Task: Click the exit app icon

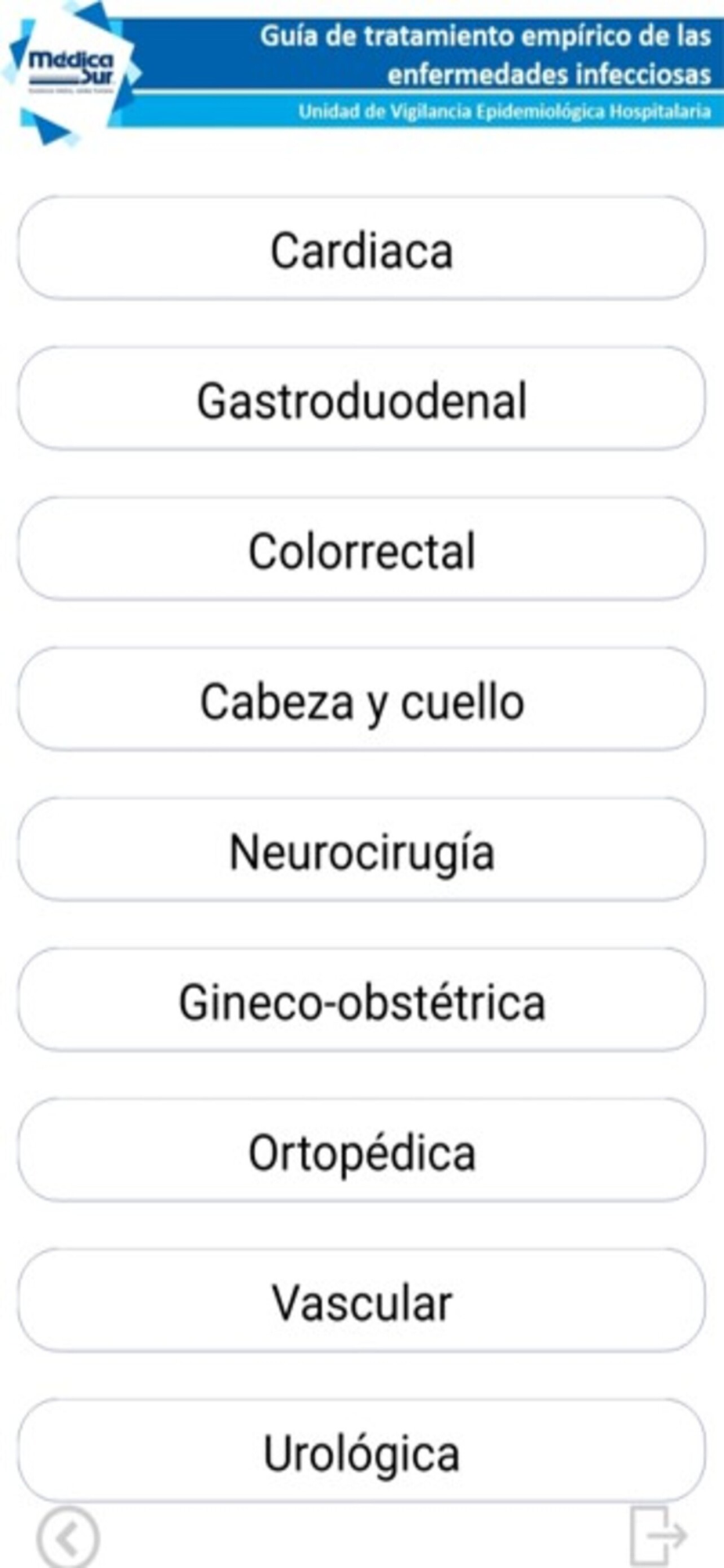Action: [657, 1535]
